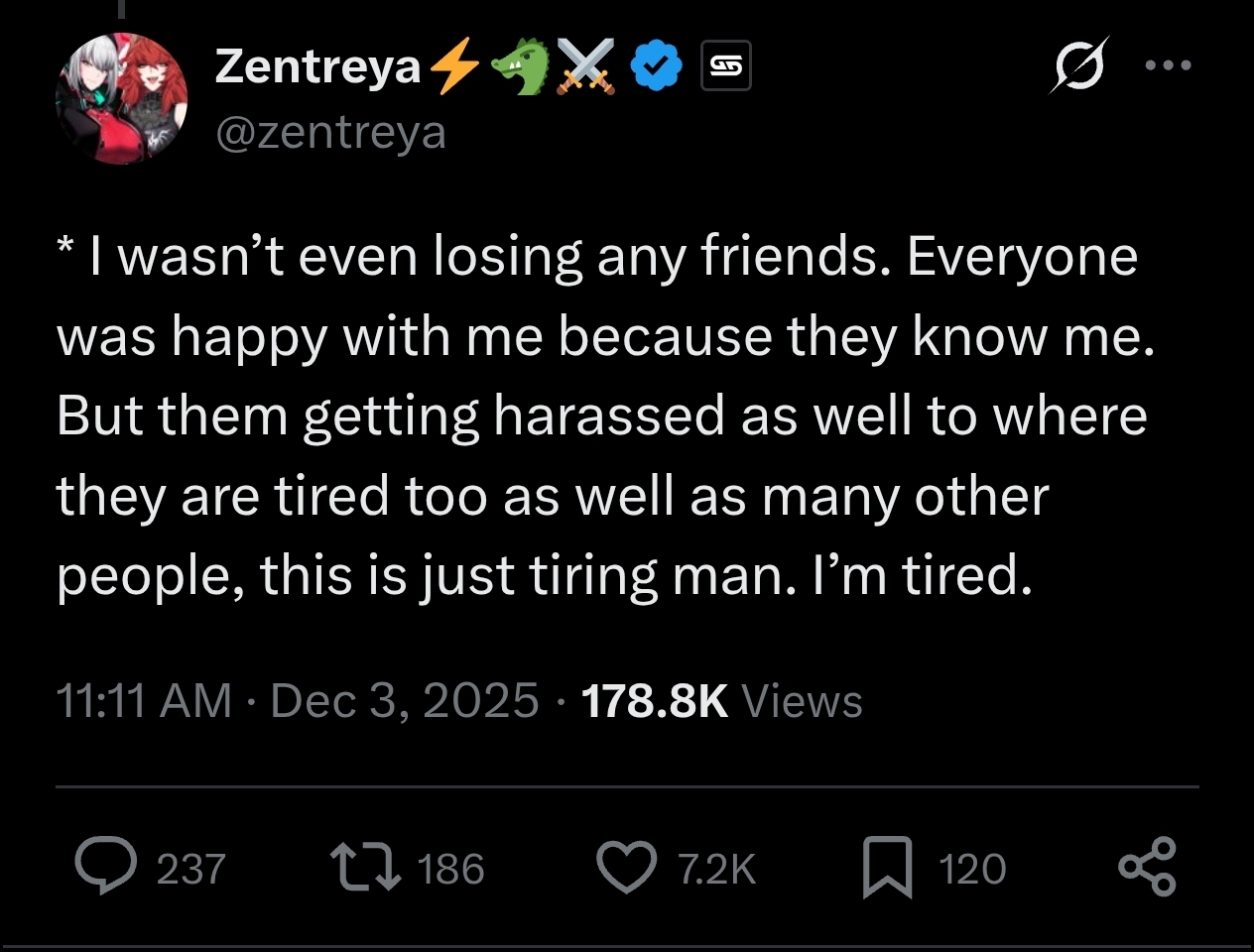
Task: Click the affiliate badge beside the checkmark
Action: pos(725,66)
